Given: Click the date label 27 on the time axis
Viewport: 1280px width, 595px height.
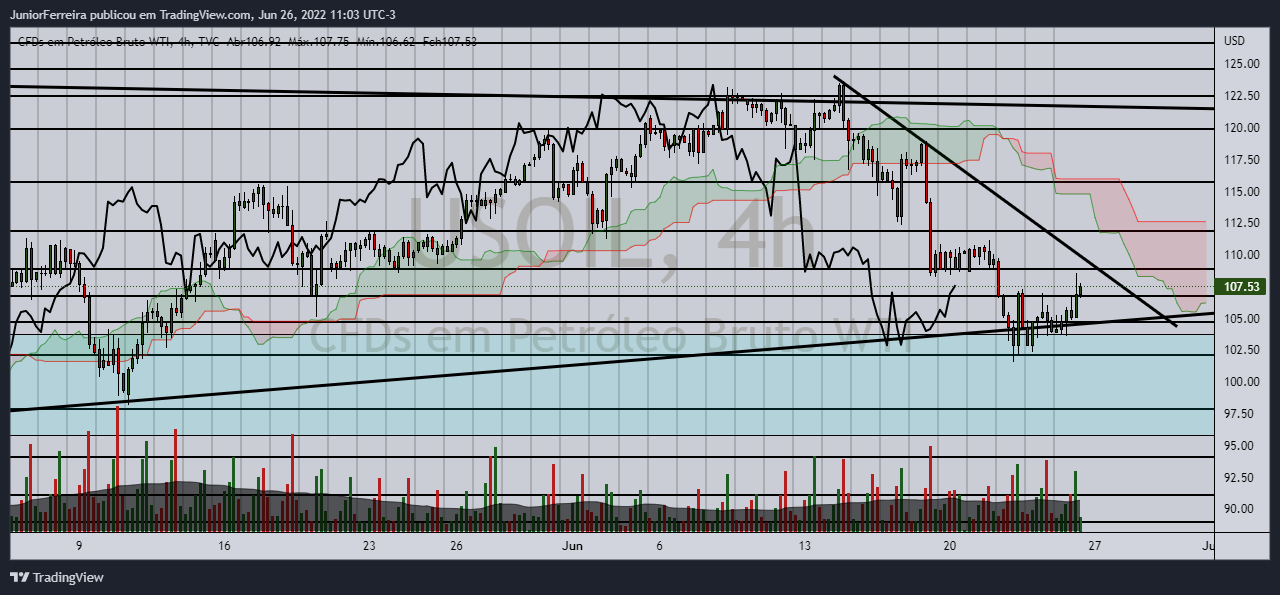Looking at the screenshot, I should 1095,546.
